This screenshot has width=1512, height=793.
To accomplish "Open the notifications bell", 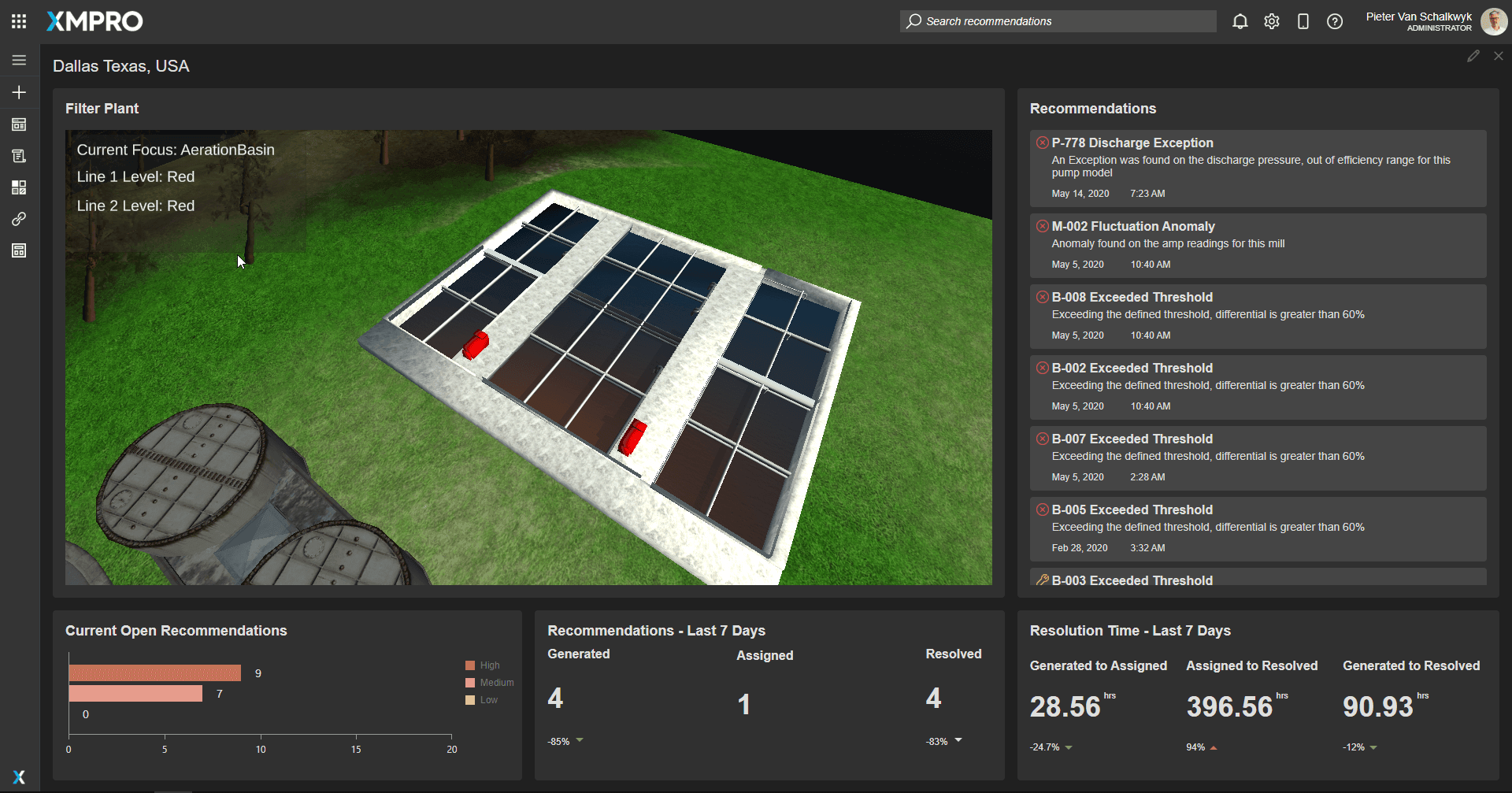I will (1240, 21).
